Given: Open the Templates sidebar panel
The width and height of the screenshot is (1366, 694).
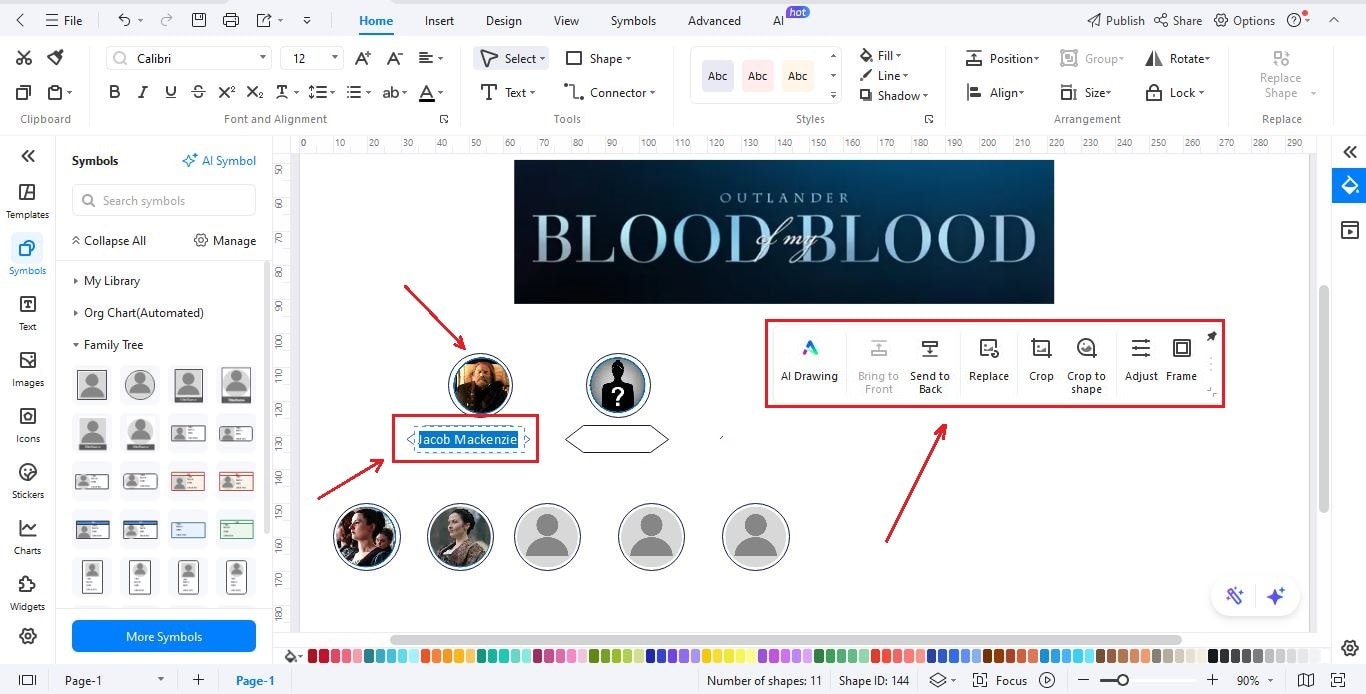Looking at the screenshot, I should [x=27, y=200].
